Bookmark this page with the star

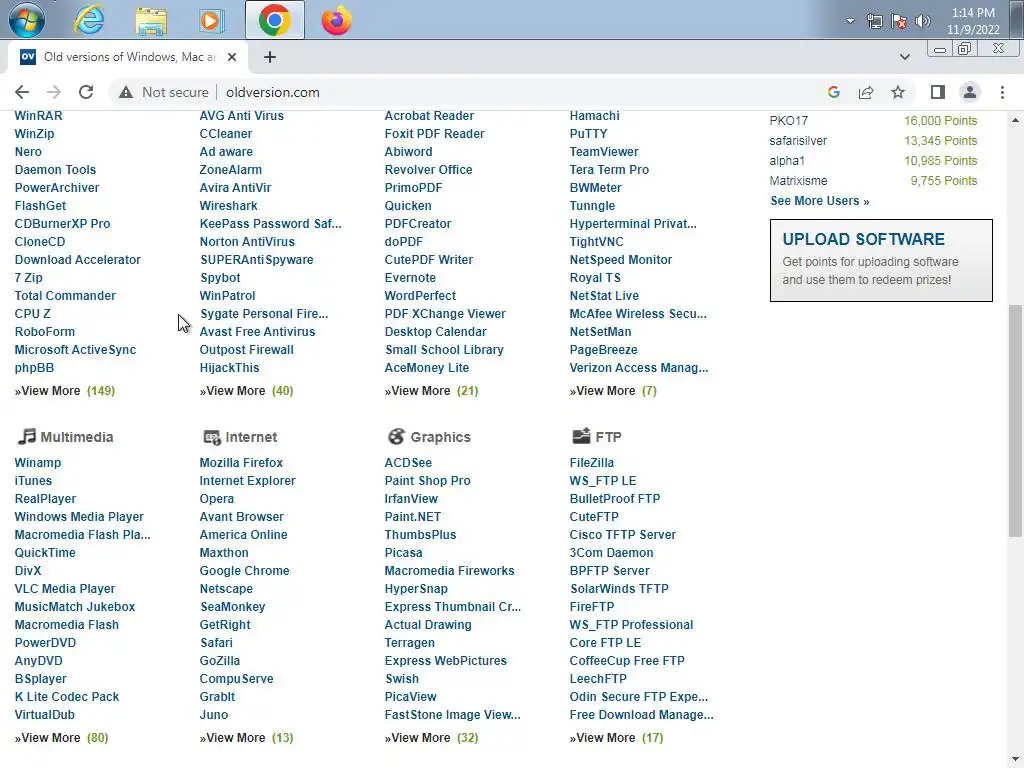898,92
